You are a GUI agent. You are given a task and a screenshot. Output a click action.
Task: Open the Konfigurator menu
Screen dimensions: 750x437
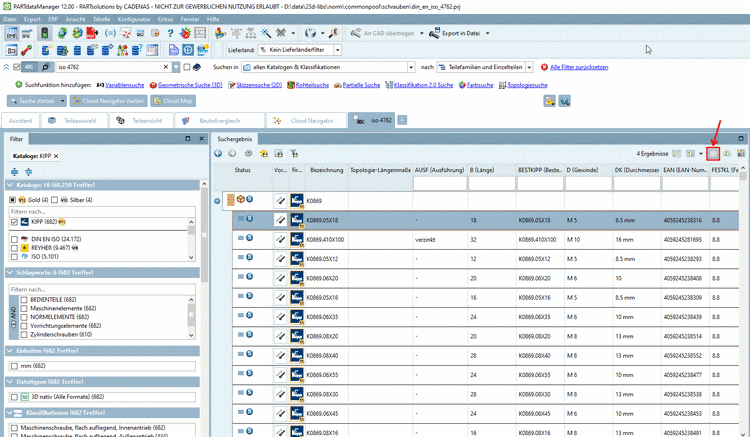pos(133,19)
